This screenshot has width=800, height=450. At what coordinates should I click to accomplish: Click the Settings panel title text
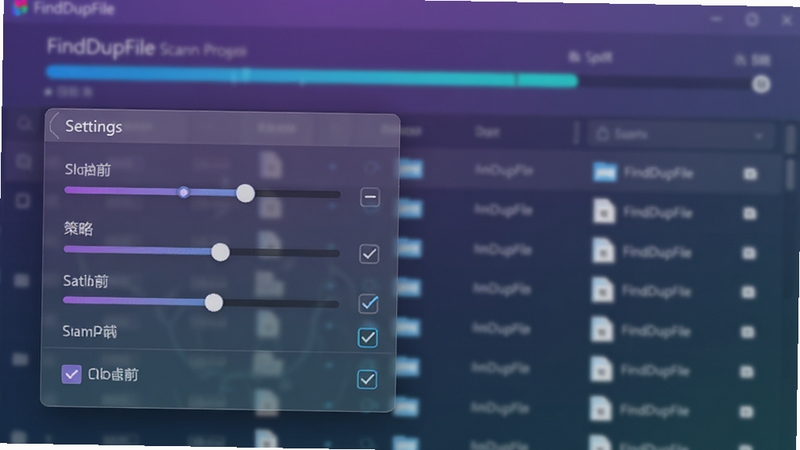tap(93, 126)
